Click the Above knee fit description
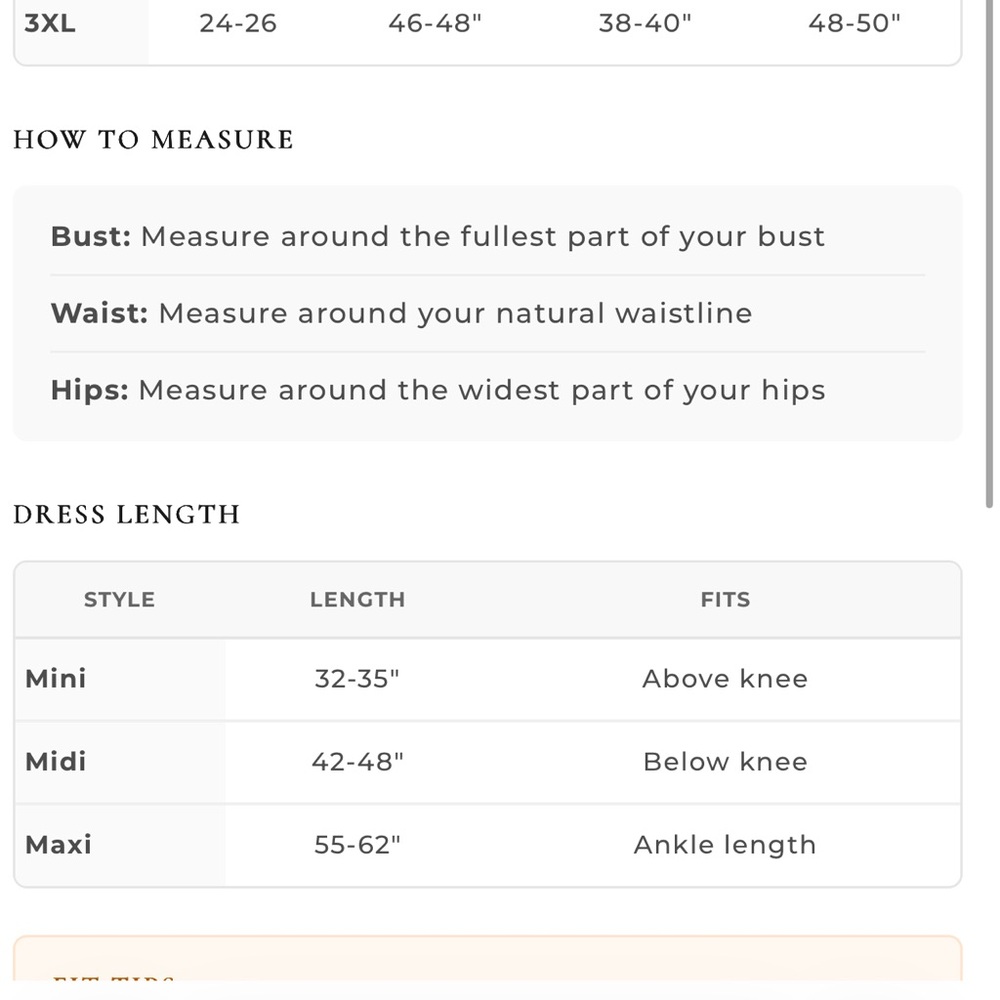 click(x=725, y=679)
